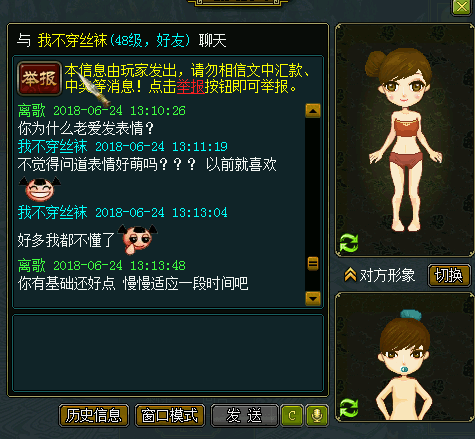The image size is (475, 439).
Task: Click into the message input box
Action: pos(168,353)
